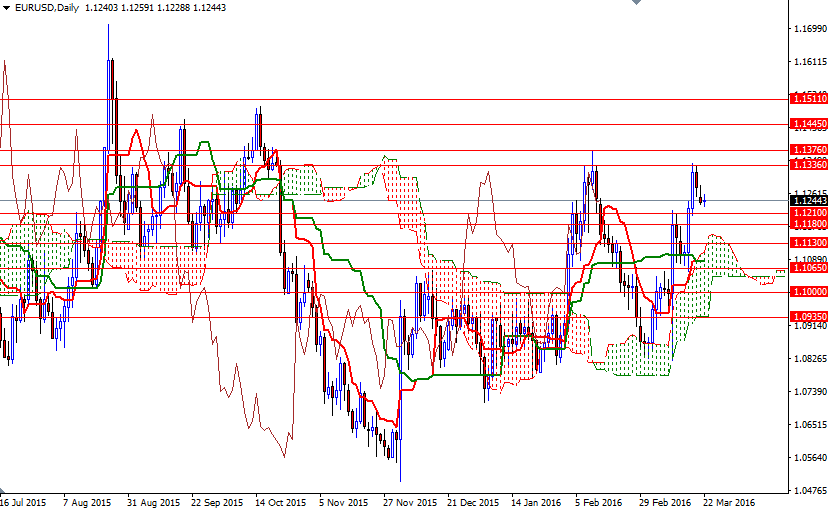
Task: Click the current price label 1.12443
Action: pos(808,201)
